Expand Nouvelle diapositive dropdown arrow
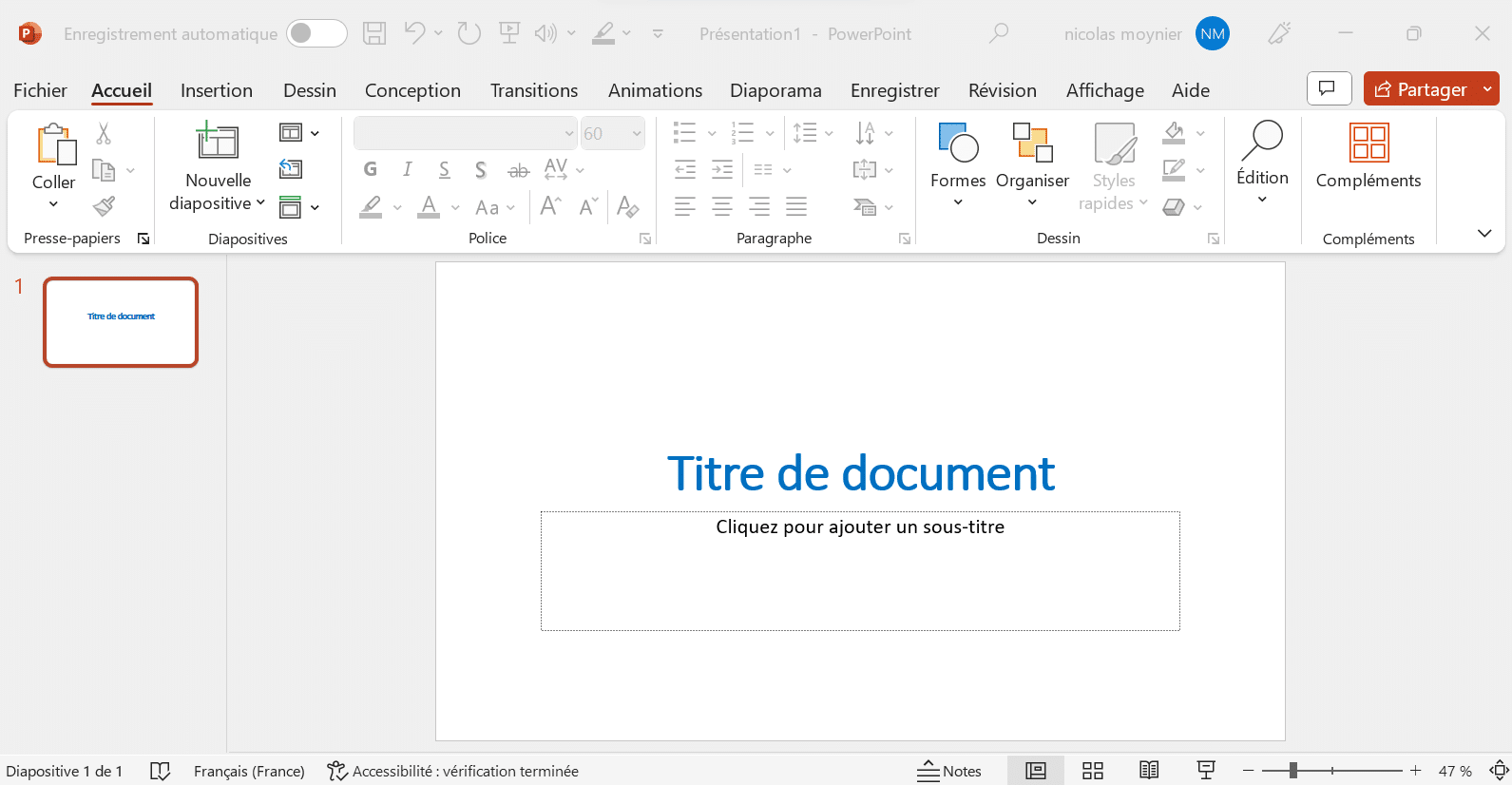This screenshot has width=1512, height=785. (260, 202)
